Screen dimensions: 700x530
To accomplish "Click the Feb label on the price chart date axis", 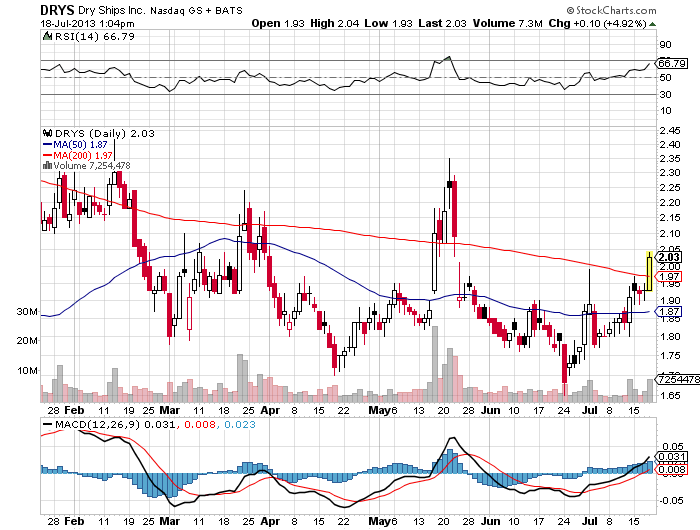I will (74, 410).
